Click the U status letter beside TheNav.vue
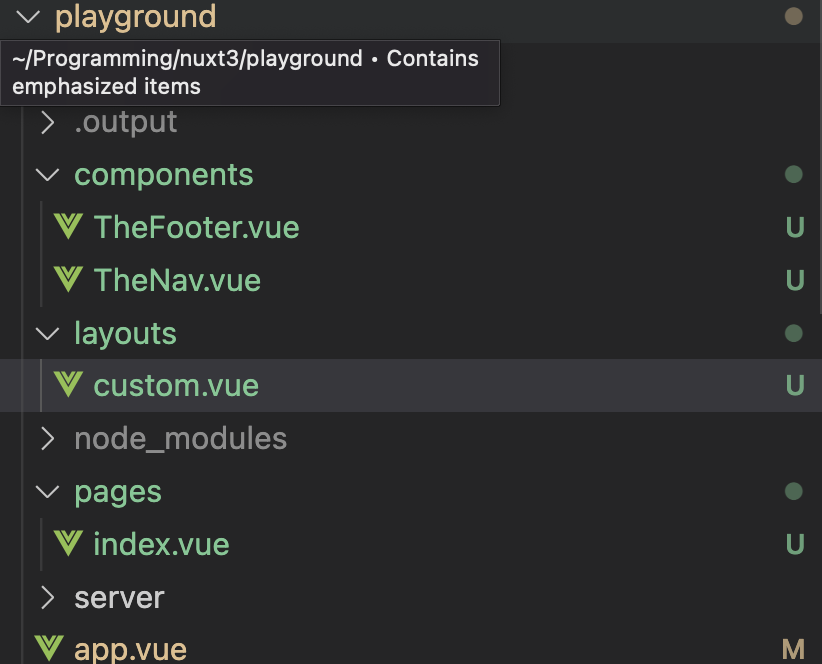The width and height of the screenshot is (822, 664). (795, 280)
